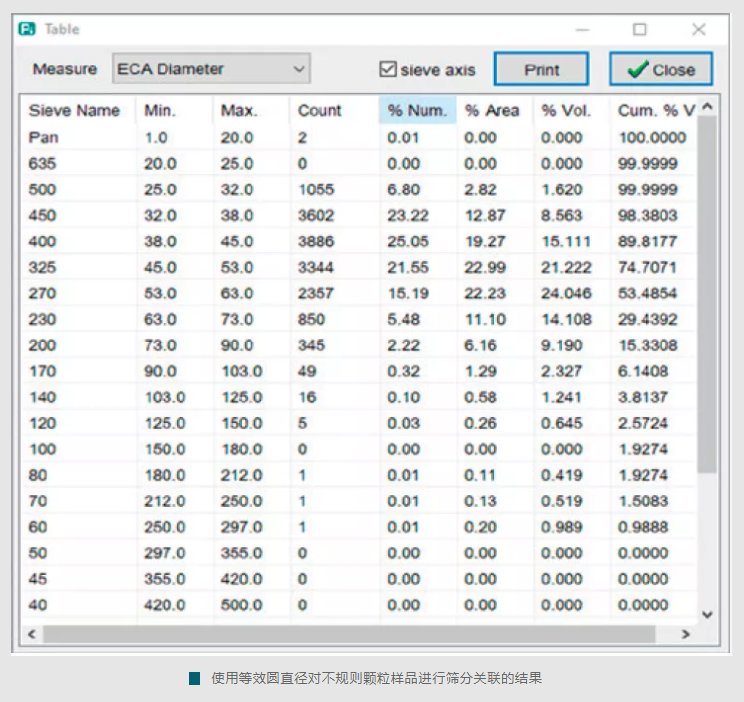Click the vertical scrollbar thumb

coord(708,290)
